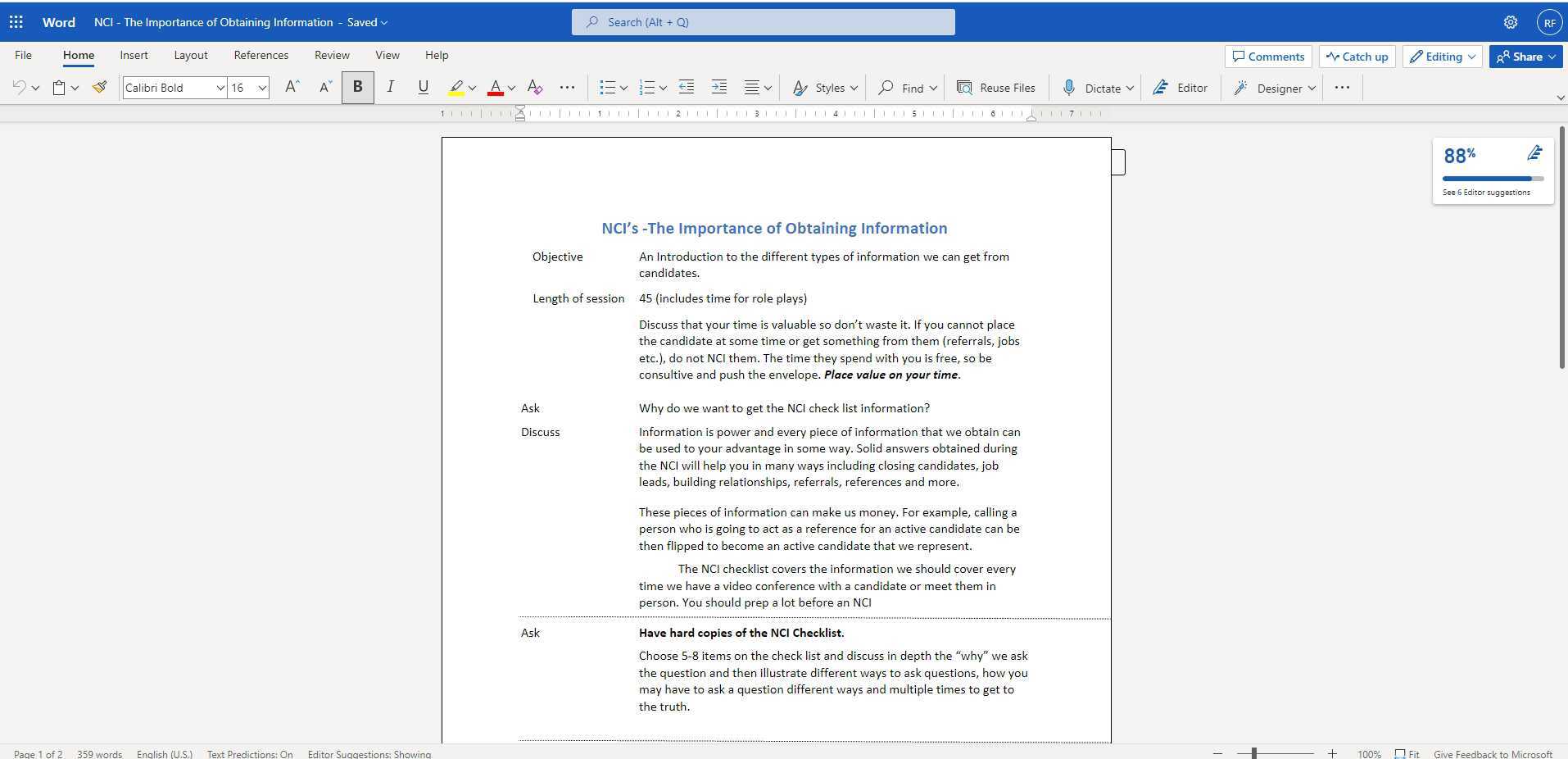Screen dimensions: 1568x759
Task: Open the app launcher grid
Action: (x=16, y=22)
